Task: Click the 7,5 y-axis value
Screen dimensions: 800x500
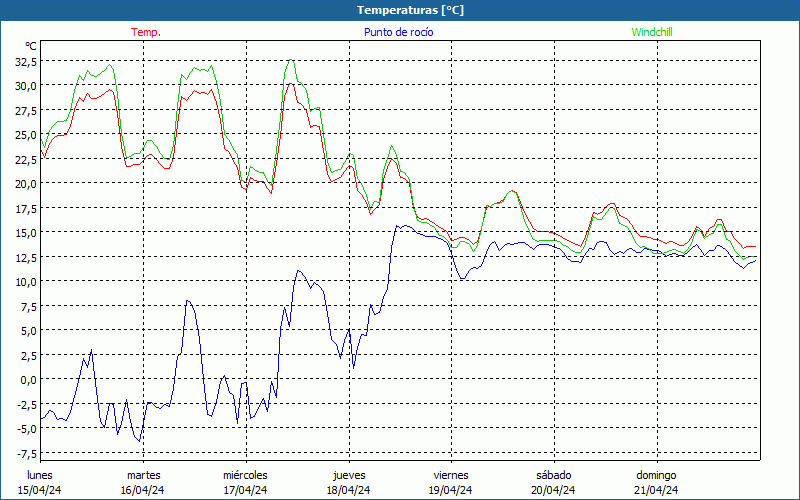Action: pyautogui.click(x=28, y=306)
